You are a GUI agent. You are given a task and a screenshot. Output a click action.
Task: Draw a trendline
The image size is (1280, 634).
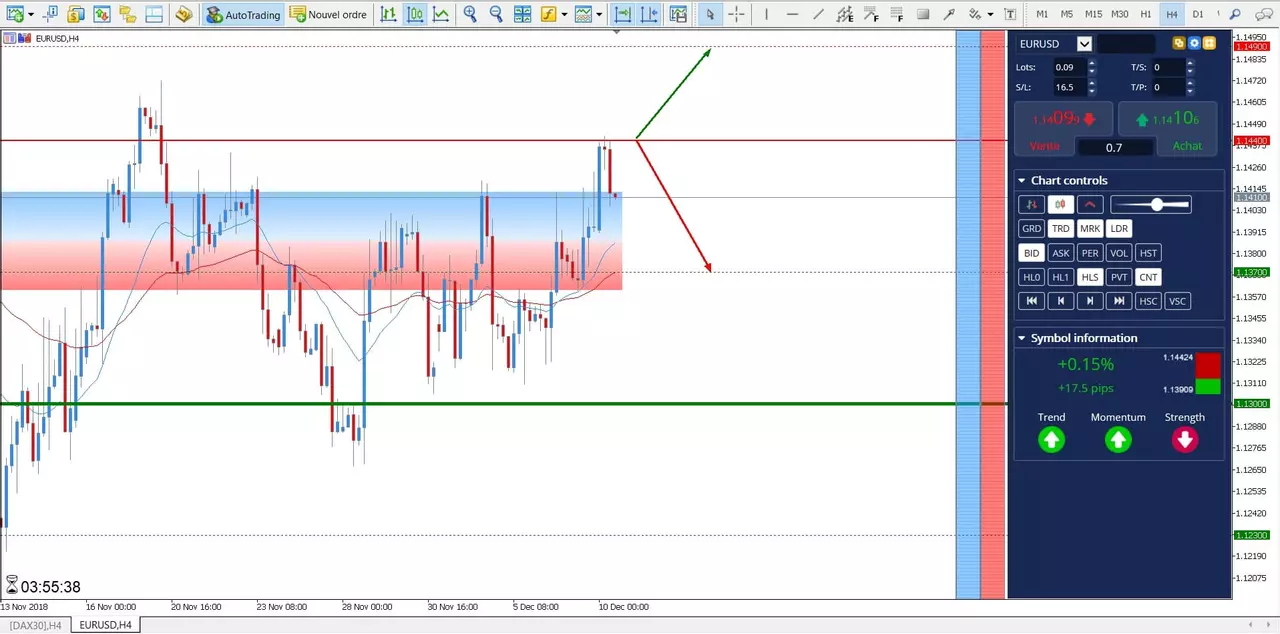[819, 14]
